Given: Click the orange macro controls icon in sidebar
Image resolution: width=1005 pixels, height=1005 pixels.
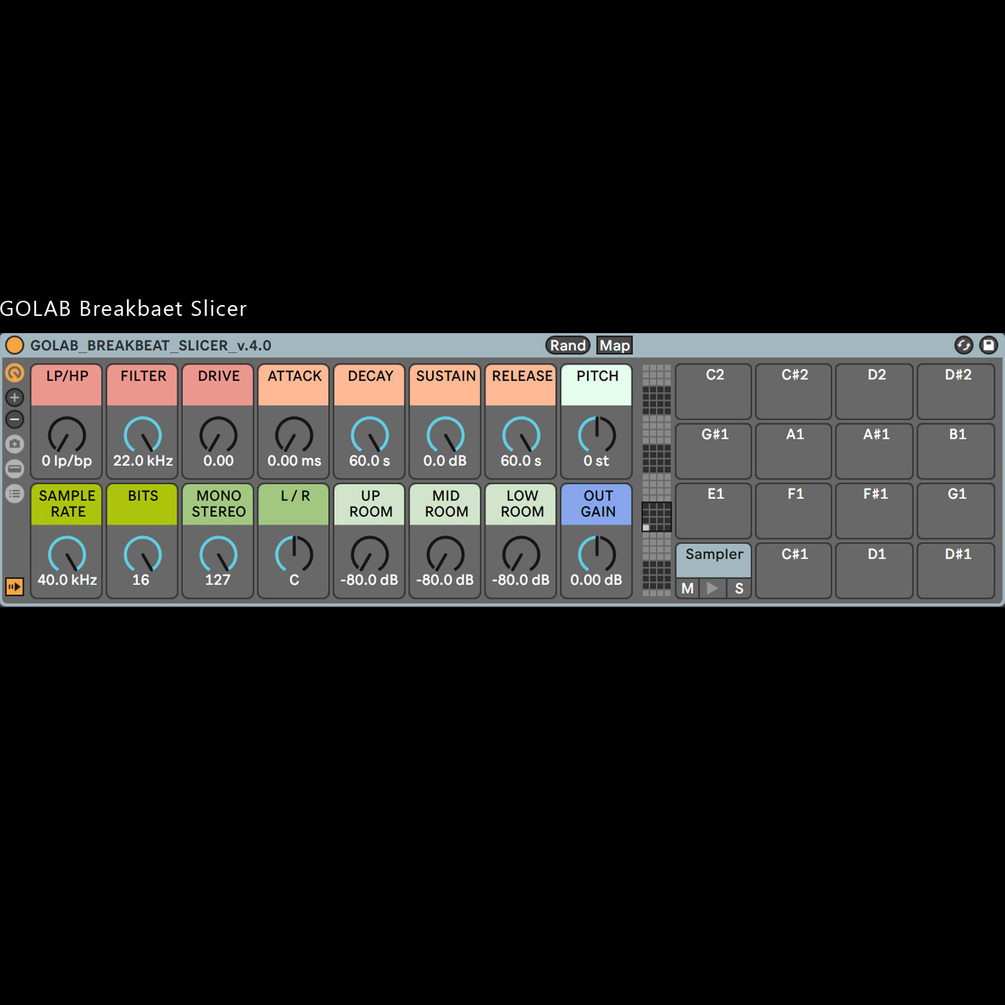Looking at the screenshot, I should [14, 372].
